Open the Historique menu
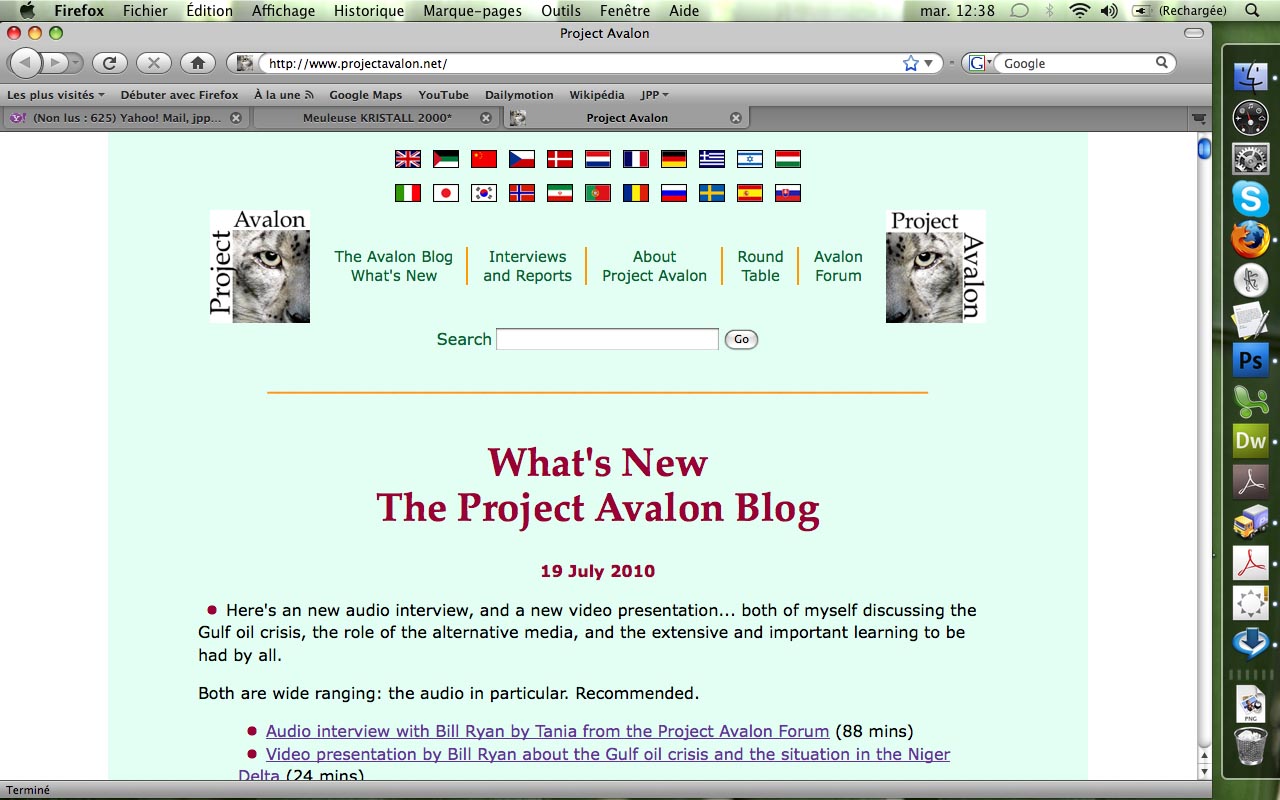Image resolution: width=1280 pixels, height=800 pixels. 367,11
